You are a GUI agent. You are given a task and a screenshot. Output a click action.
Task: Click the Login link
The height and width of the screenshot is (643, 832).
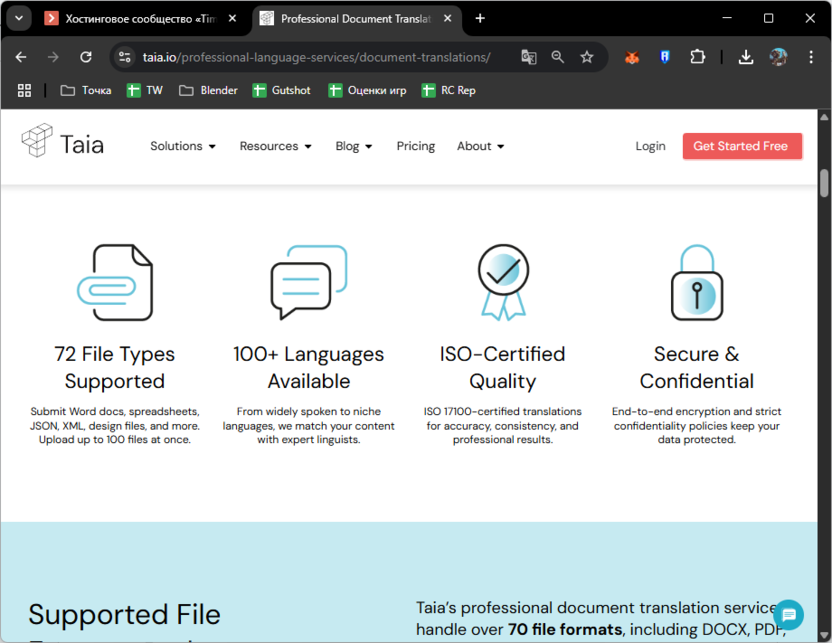point(650,146)
